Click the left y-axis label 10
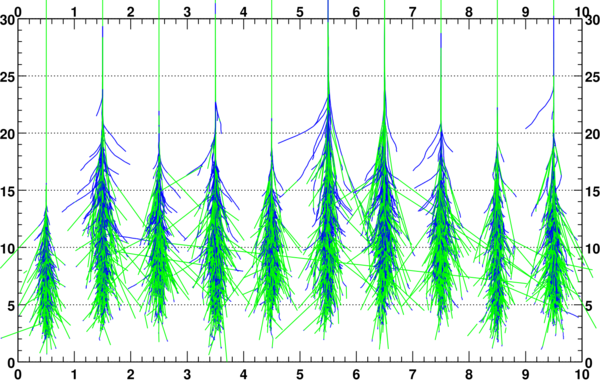The height and width of the screenshot is (381, 600). click(x=7, y=249)
